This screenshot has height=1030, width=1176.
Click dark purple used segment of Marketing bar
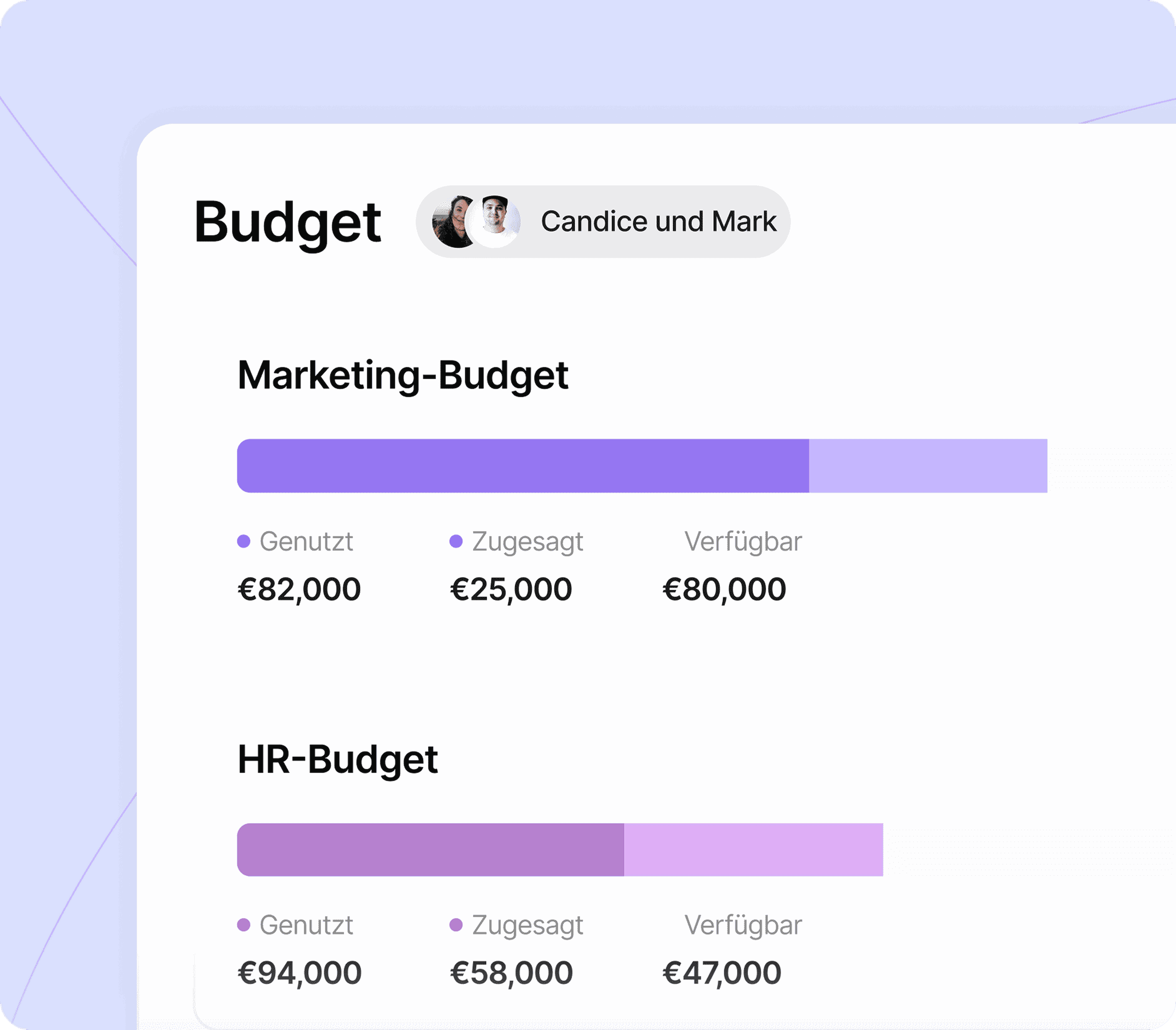[523, 466]
